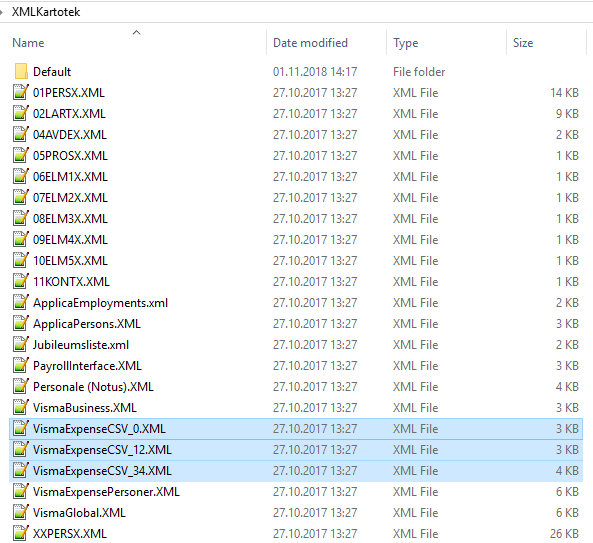Click the file name 10ELM5X.XML
Screen dimensions: 593x543
pyautogui.click(x=70, y=261)
